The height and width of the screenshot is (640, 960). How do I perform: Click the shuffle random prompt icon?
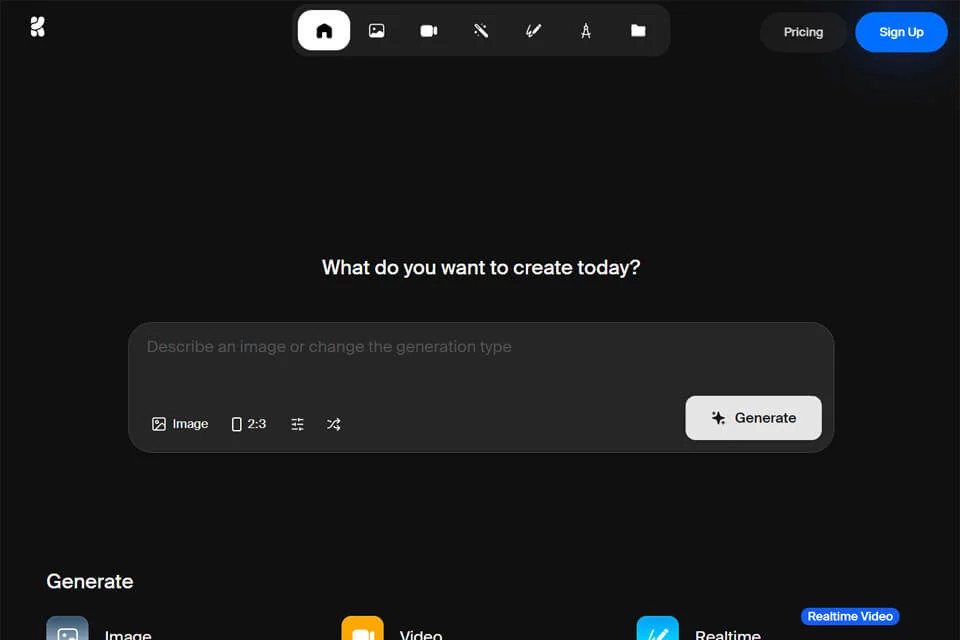[x=334, y=424]
